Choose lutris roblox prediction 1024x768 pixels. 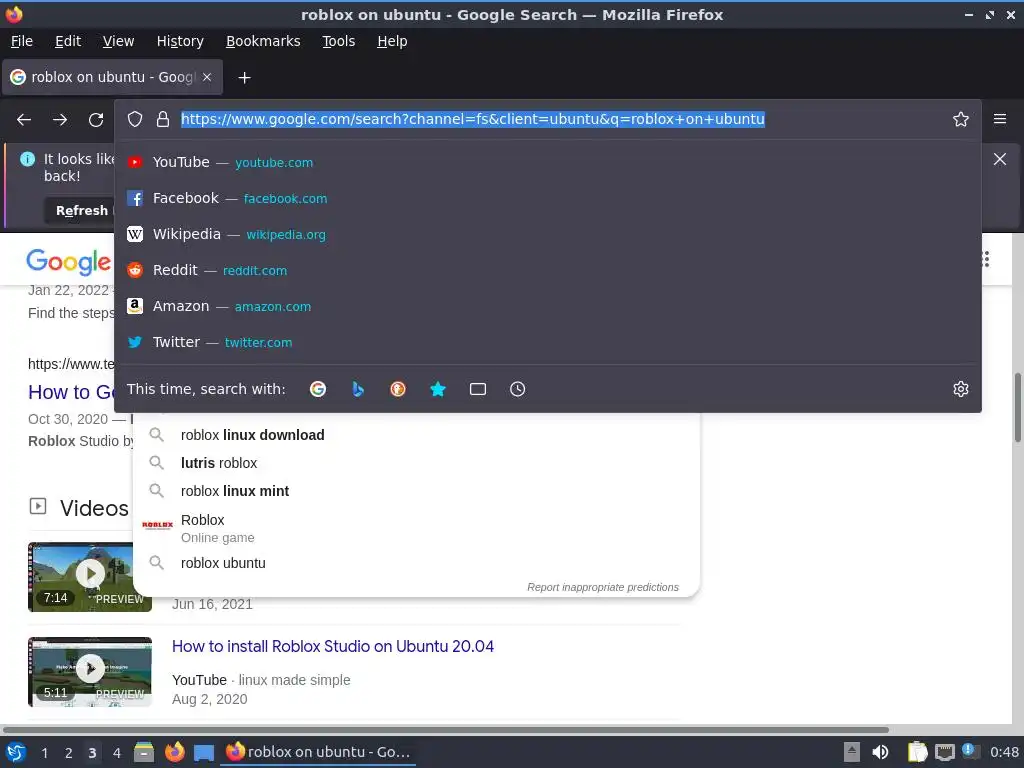416,463
